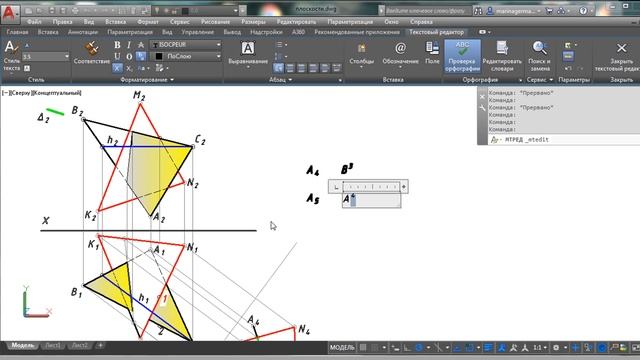
Task: Toggle Проверка орфографии spell check
Action: [x=462, y=56]
